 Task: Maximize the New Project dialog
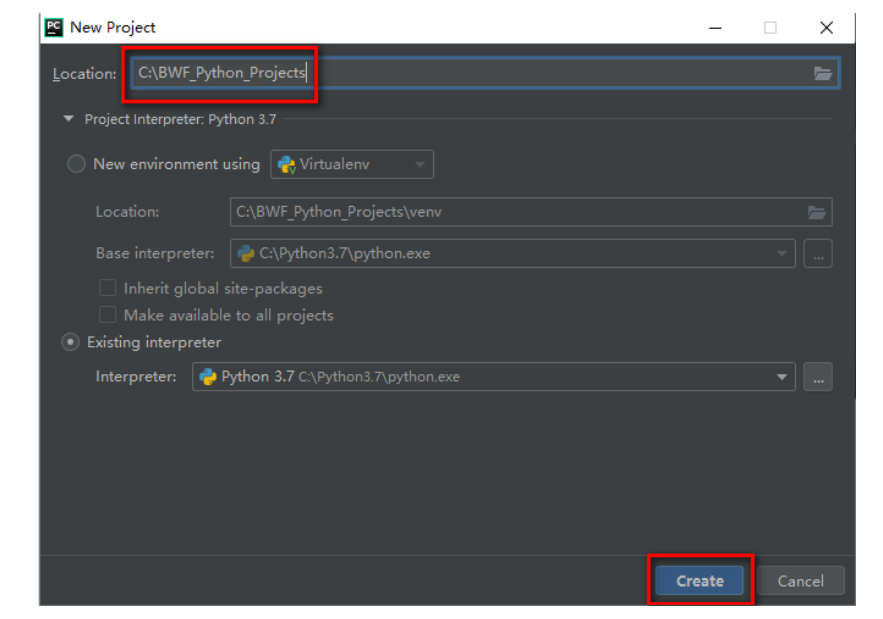(770, 28)
